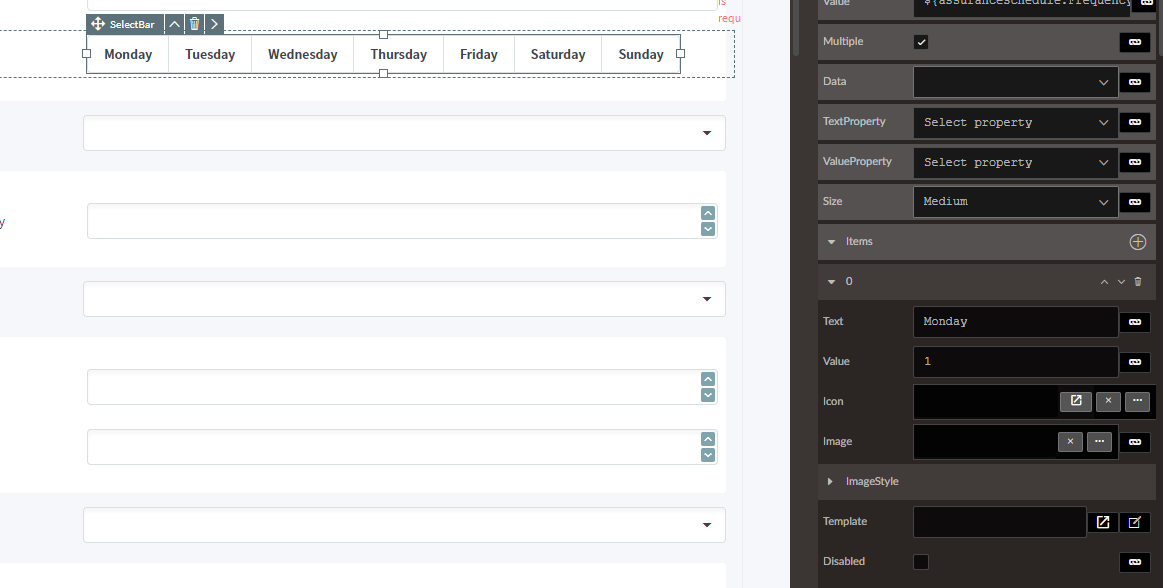This screenshot has width=1163, height=588.
Task: Clear the Icon field value
Action: (1108, 401)
